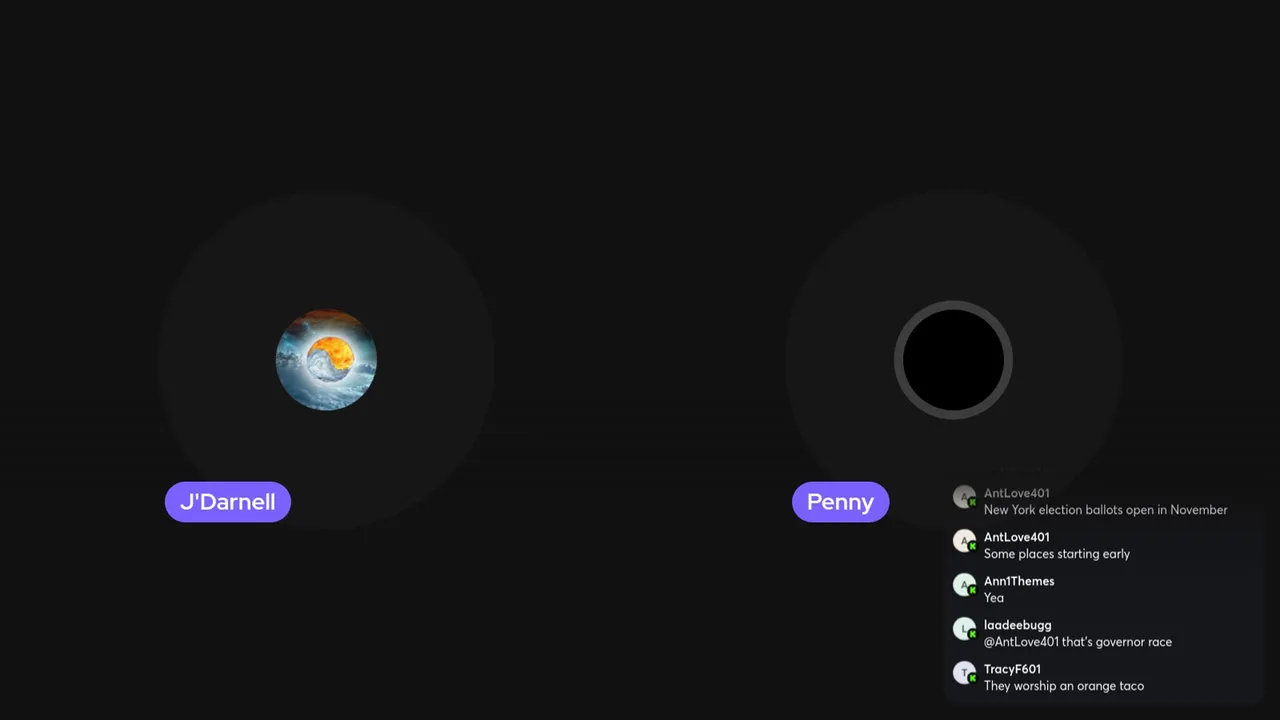Open the TracyF601 username in chat
Viewport: 1280px width, 720px height.
point(1012,669)
